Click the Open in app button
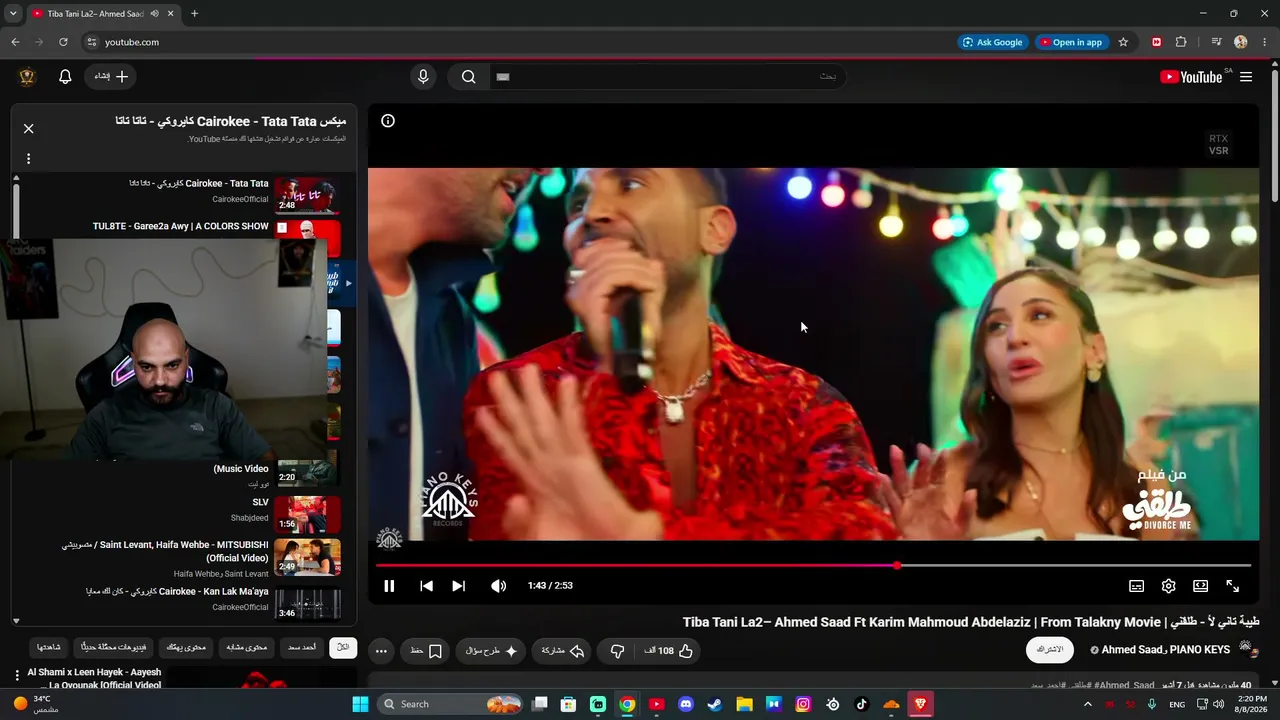The height and width of the screenshot is (720, 1280). pos(1070,42)
